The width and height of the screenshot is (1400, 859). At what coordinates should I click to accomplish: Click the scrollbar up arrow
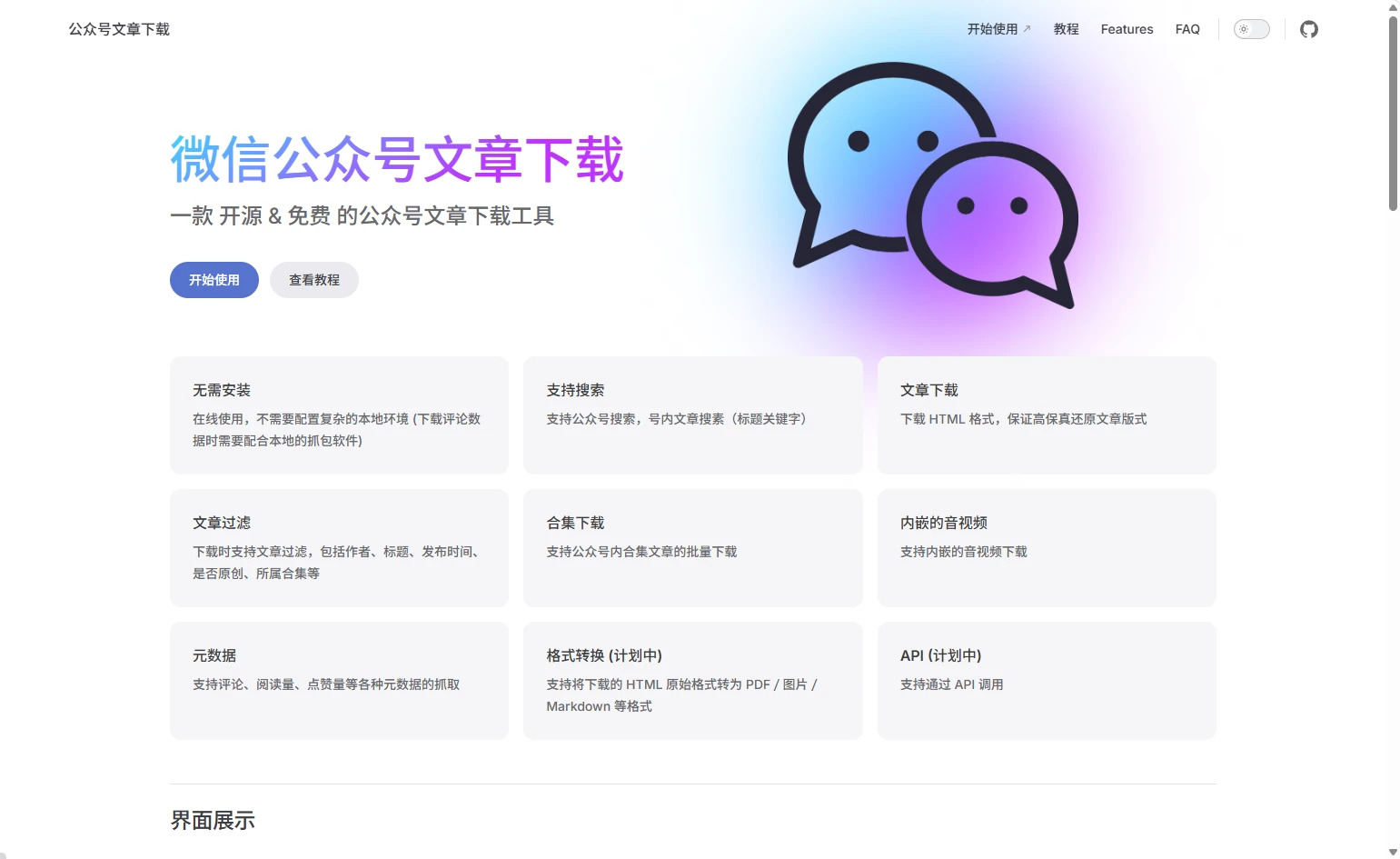pos(1393,7)
